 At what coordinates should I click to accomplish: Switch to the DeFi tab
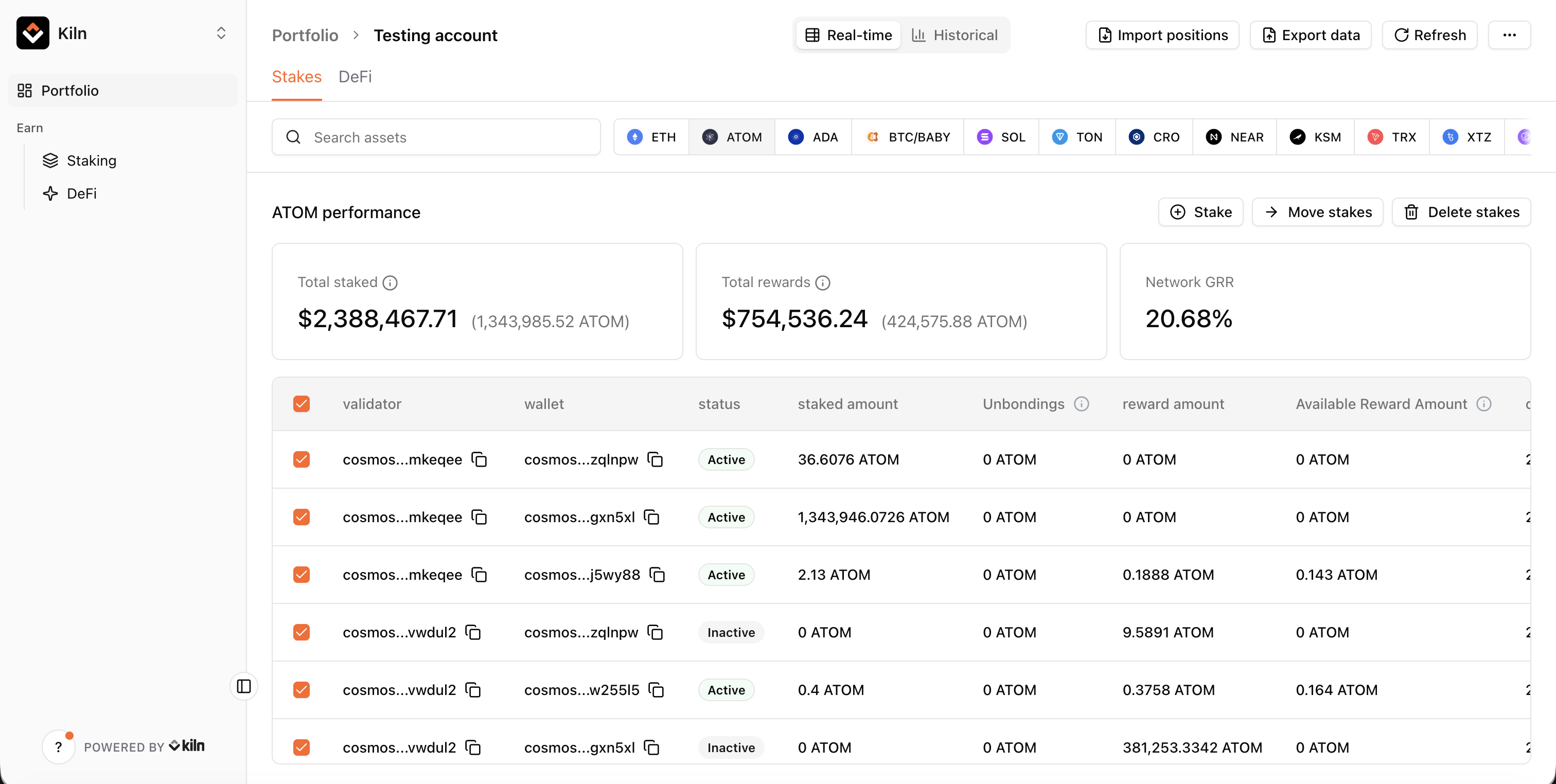(x=355, y=77)
